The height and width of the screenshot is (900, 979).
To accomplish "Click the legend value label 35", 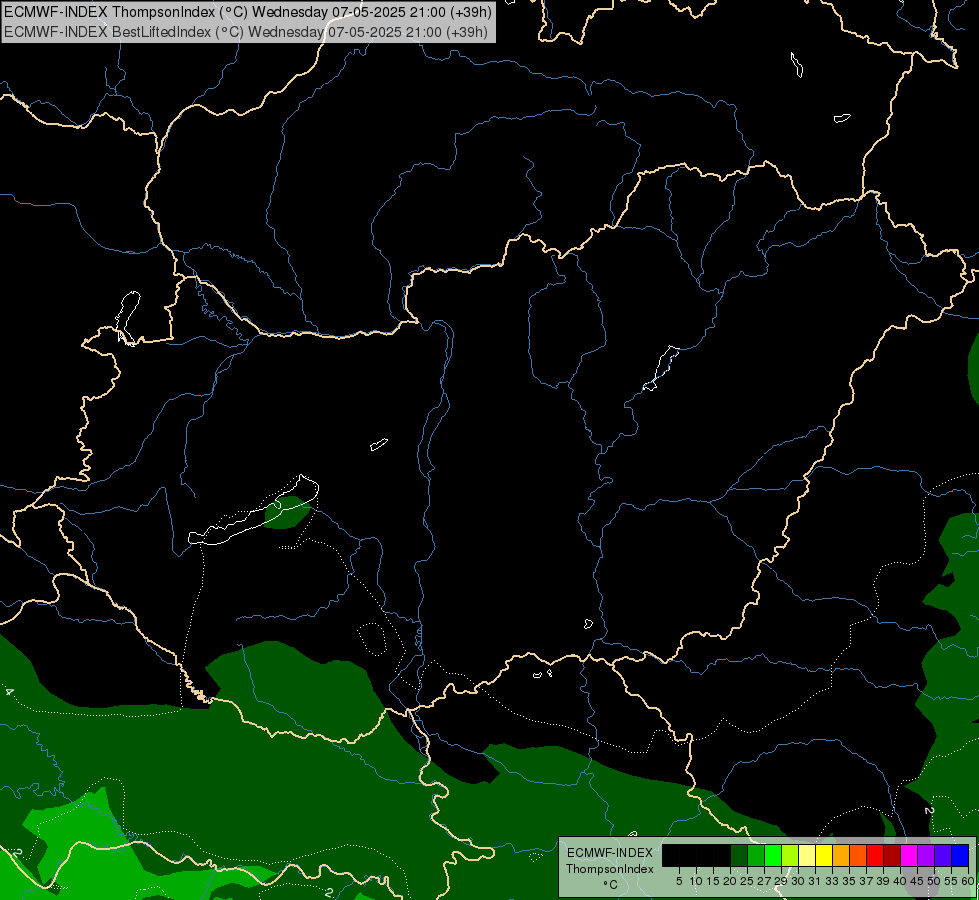I will (x=849, y=881).
